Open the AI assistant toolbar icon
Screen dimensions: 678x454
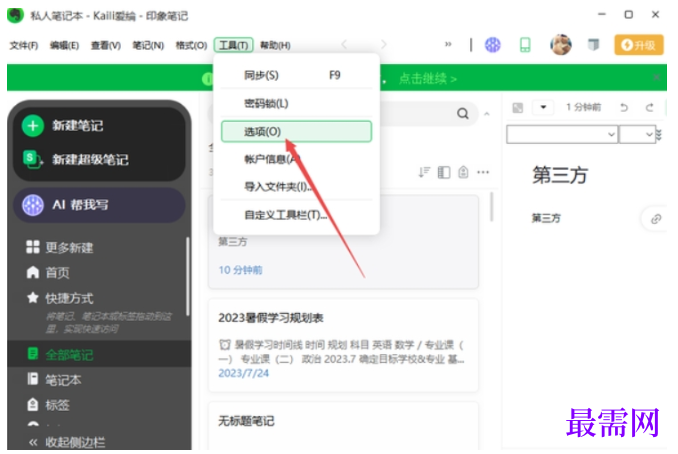tap(493, 45)
